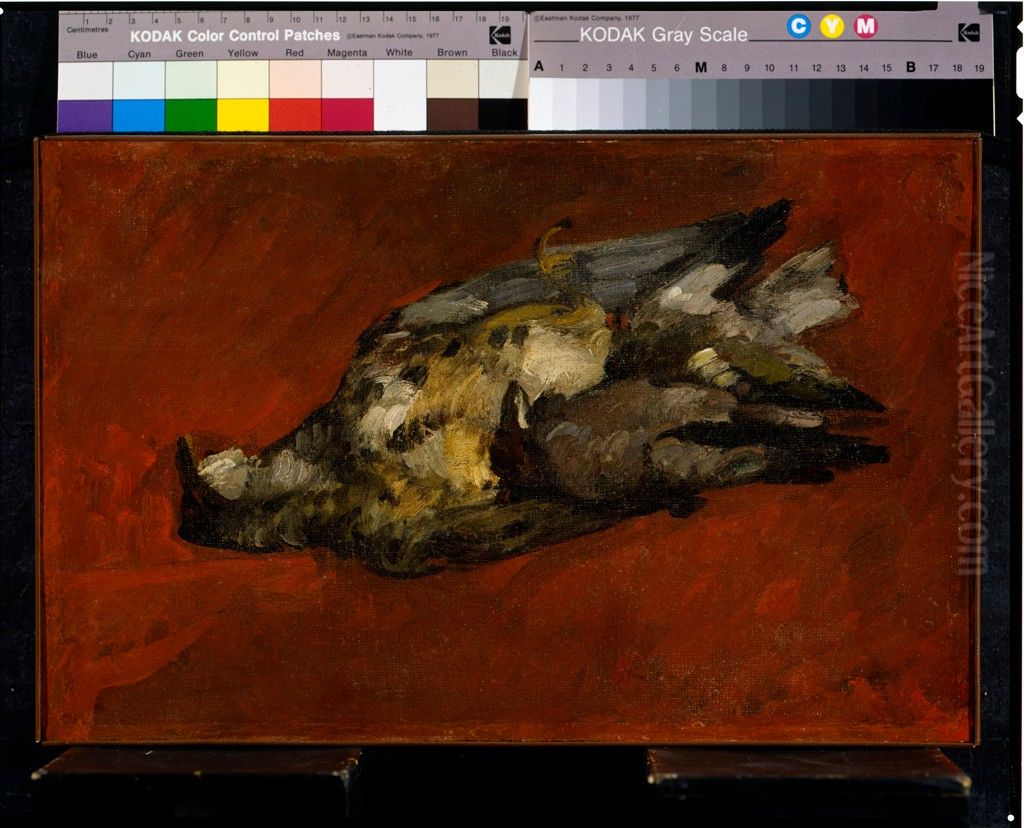Click the bold M marker on the gray scale
The height and width of the screenshot is (828, 1024).
(x=699, y=66)
